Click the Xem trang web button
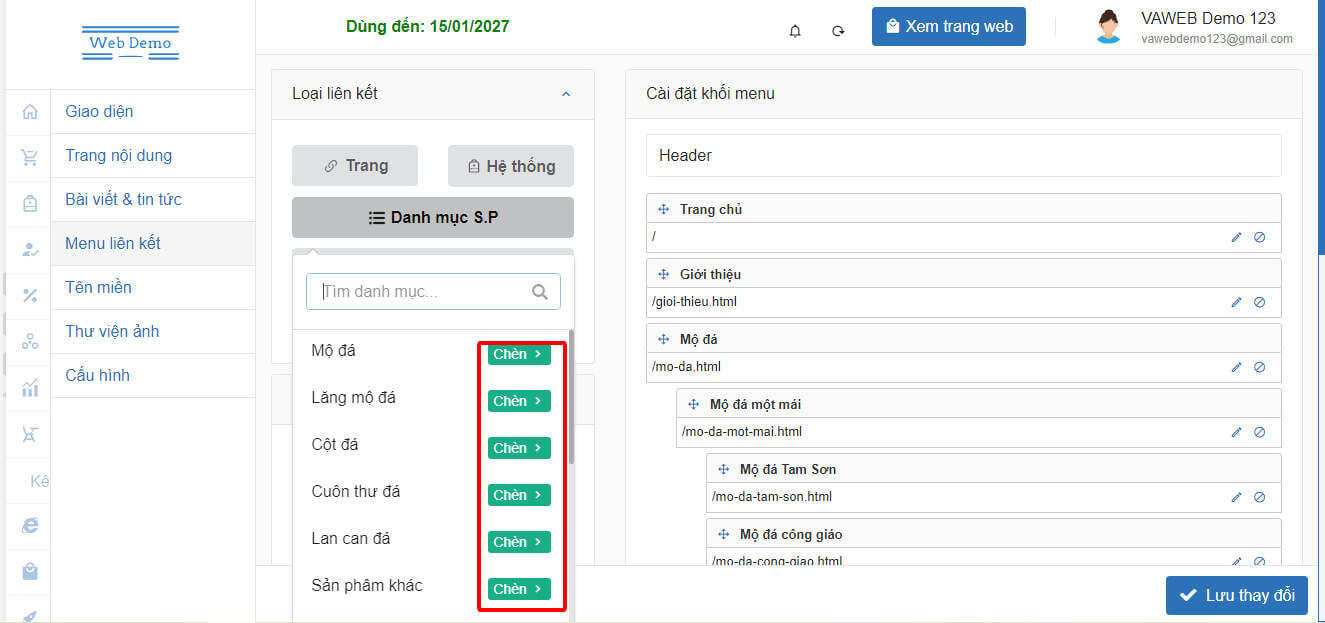The height and width of the screenshot is (623, 1325). 948,27
